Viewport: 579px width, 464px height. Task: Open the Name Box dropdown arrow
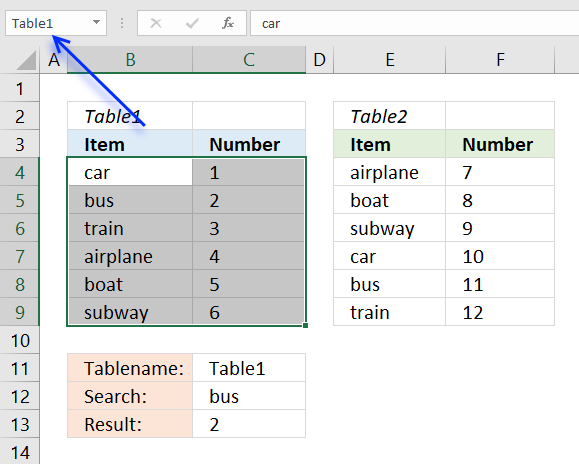(x=96, y=22)
